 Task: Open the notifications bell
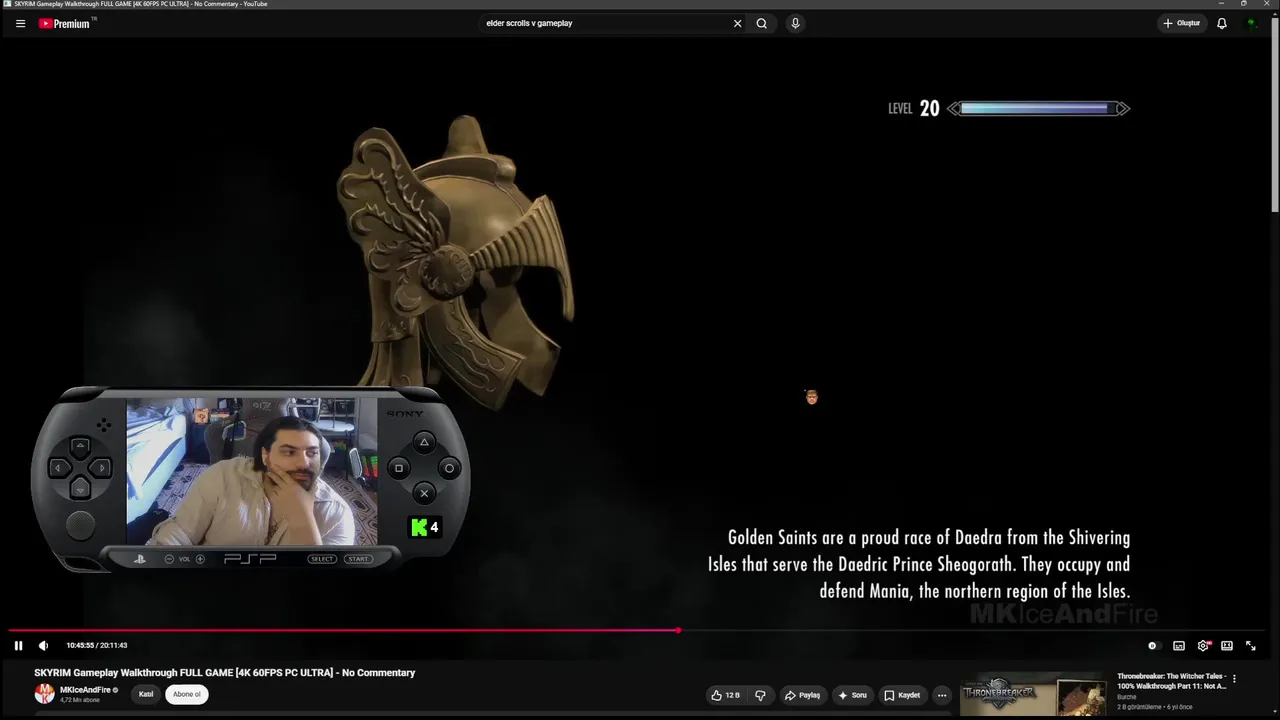point(1222,23)
